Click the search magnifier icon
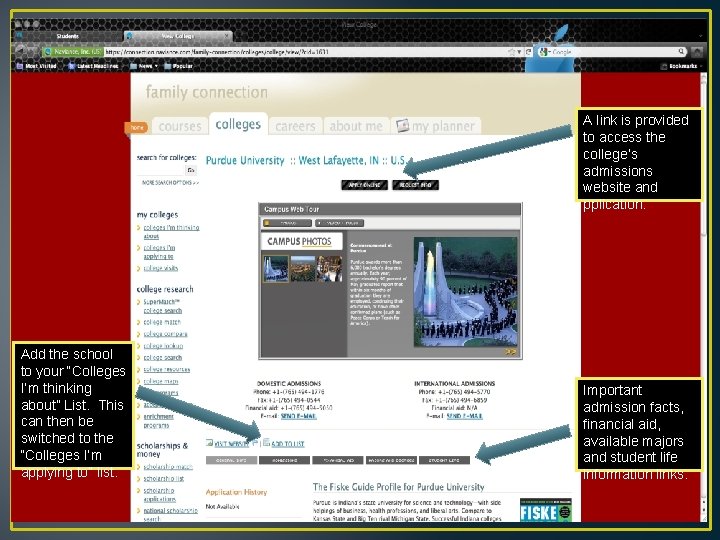 681,51
